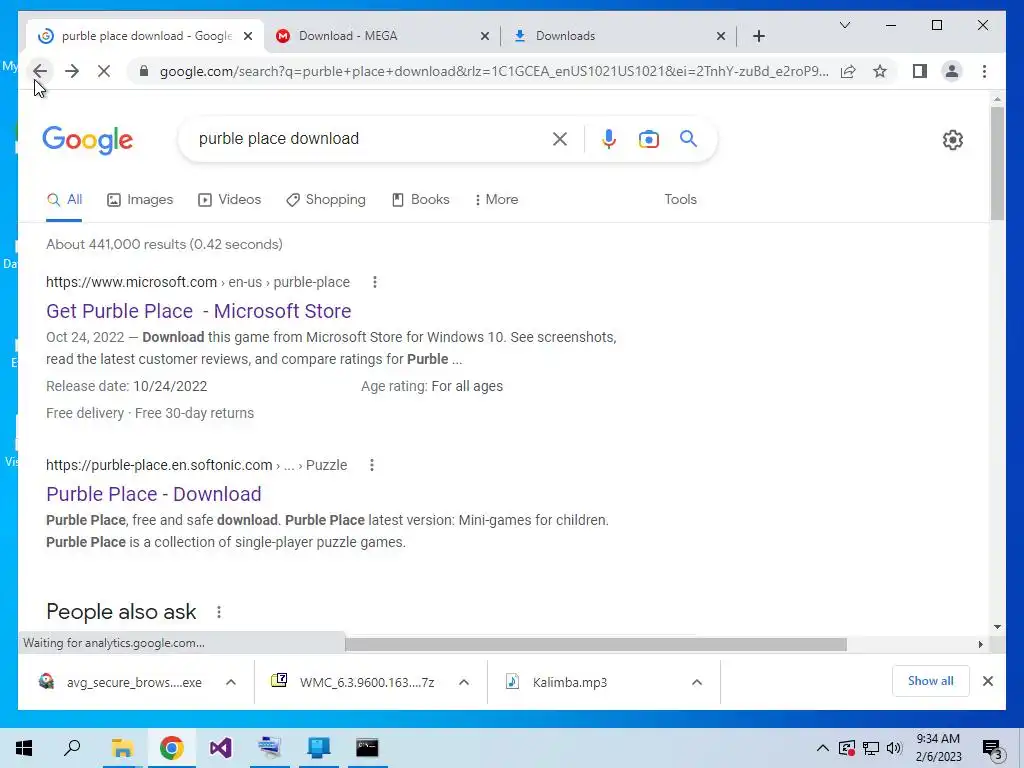Open Visual Studio from the taskbar

220,748
